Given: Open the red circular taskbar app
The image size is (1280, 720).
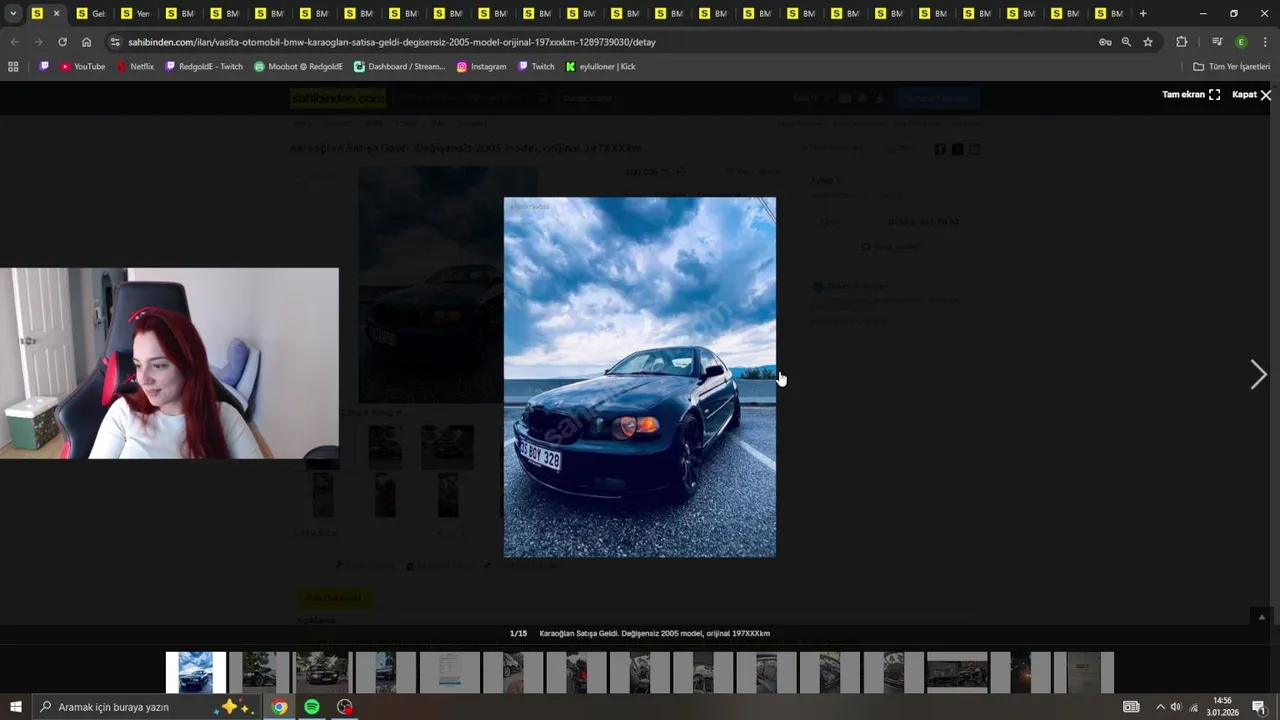Looking at the screenshot, I should click(x=345, y=707).
